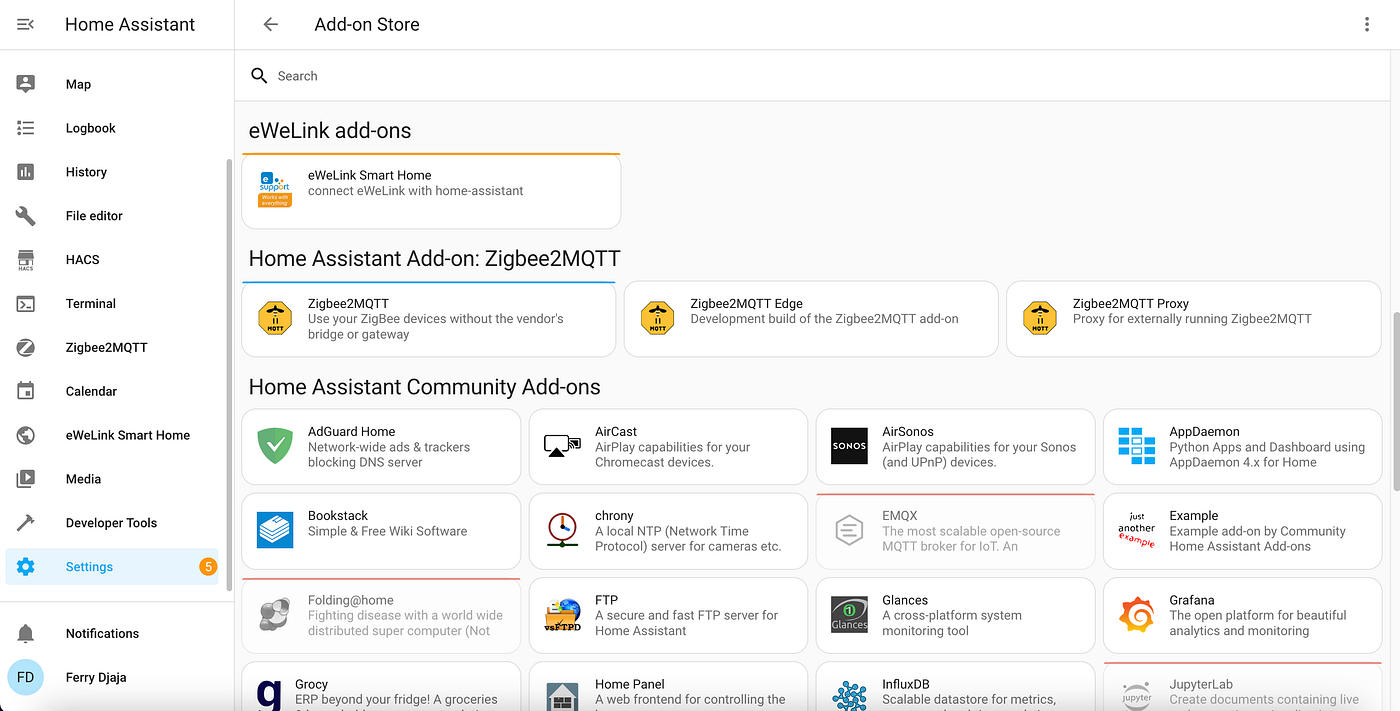Open the Example add-on card
This screenshot has width=1400, height=711.
pyautogui.click(x=1242, y=531)
